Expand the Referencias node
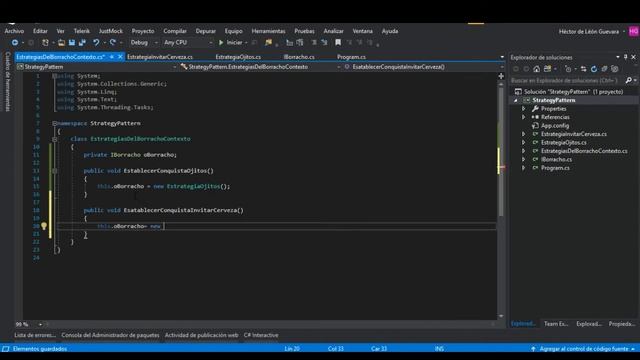The width and height of the screenshot is (640, 360). click(x=524, y=117)
